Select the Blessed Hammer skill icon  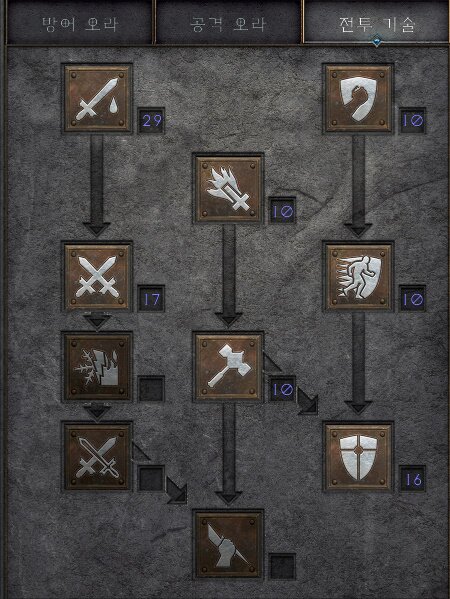[228, 367]
